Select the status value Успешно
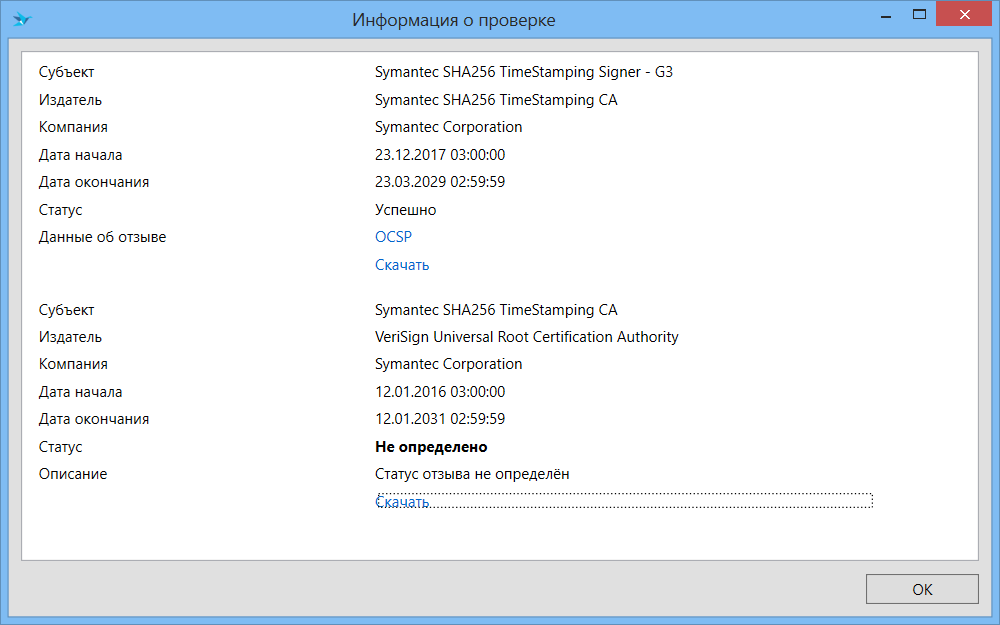The width and height of the screenshot is (1000, 625). (x=406, y=210)
